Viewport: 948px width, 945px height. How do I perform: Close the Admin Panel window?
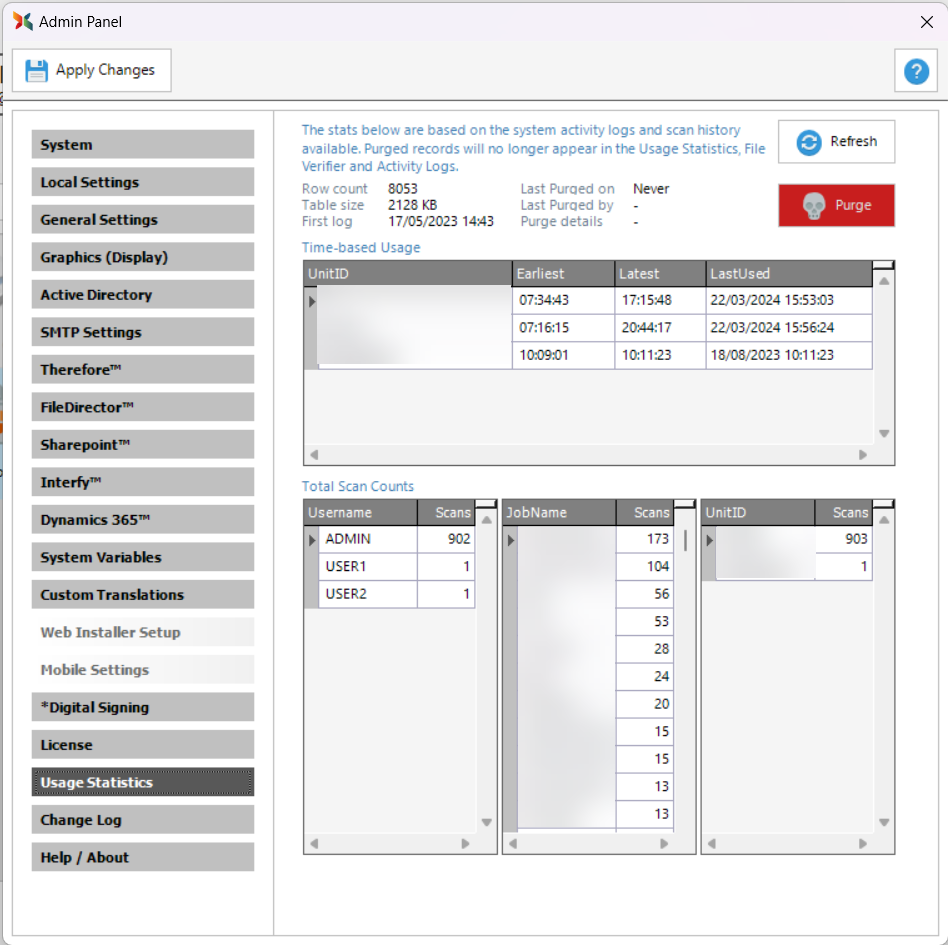click(926, 21)
